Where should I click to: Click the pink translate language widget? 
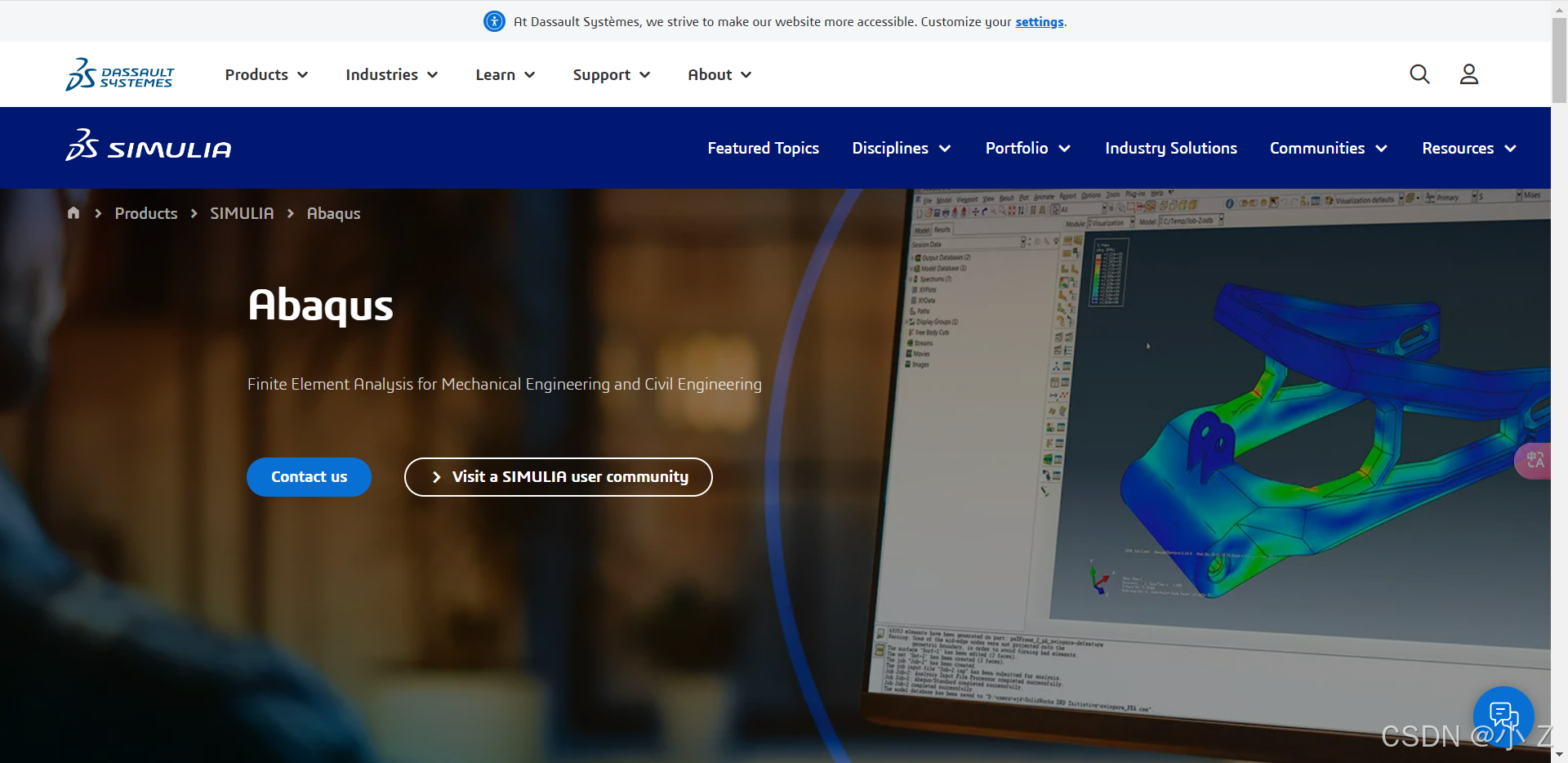(x=1534, y=461)
